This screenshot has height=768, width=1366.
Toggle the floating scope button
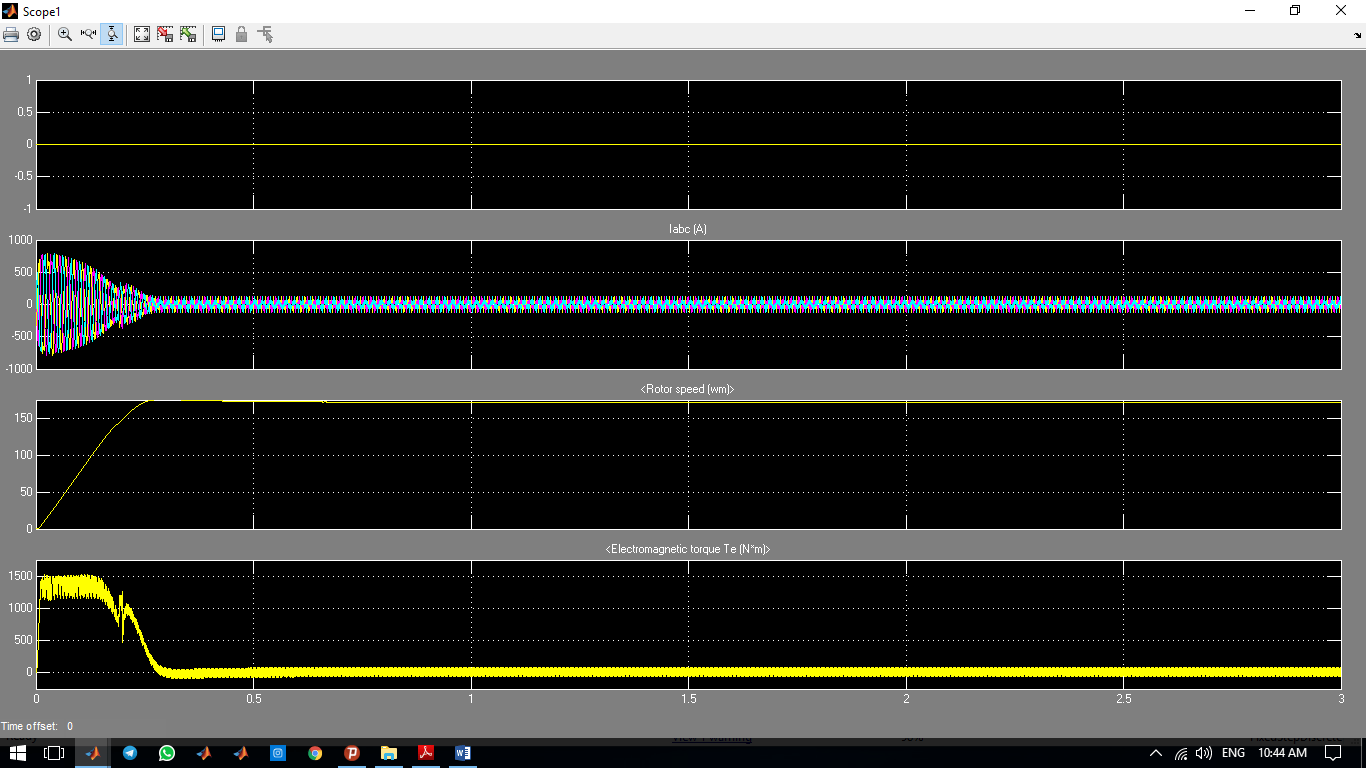click(x=218, y=34)
